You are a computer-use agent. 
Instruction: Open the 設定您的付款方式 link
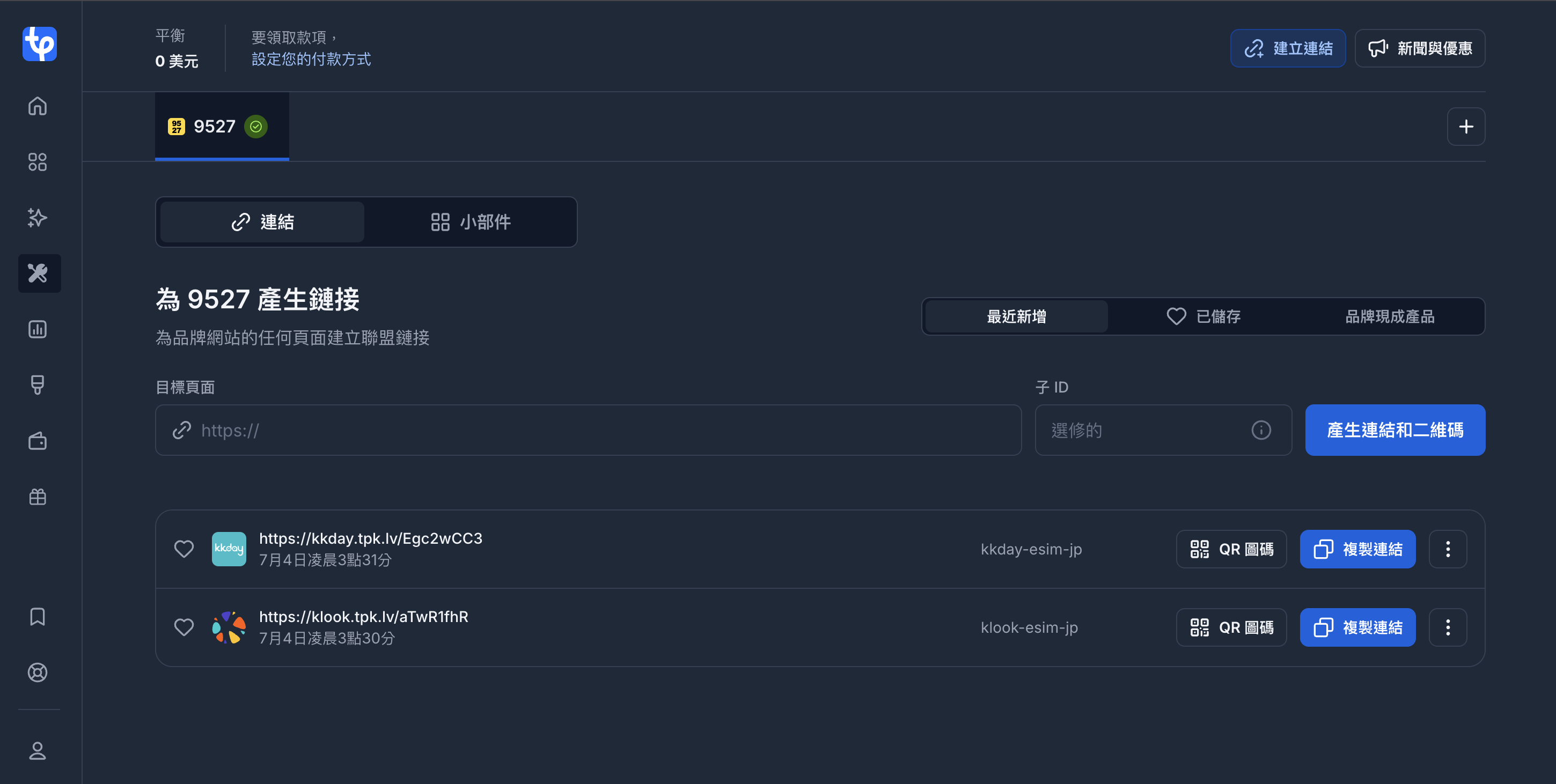tap(311, 59)
